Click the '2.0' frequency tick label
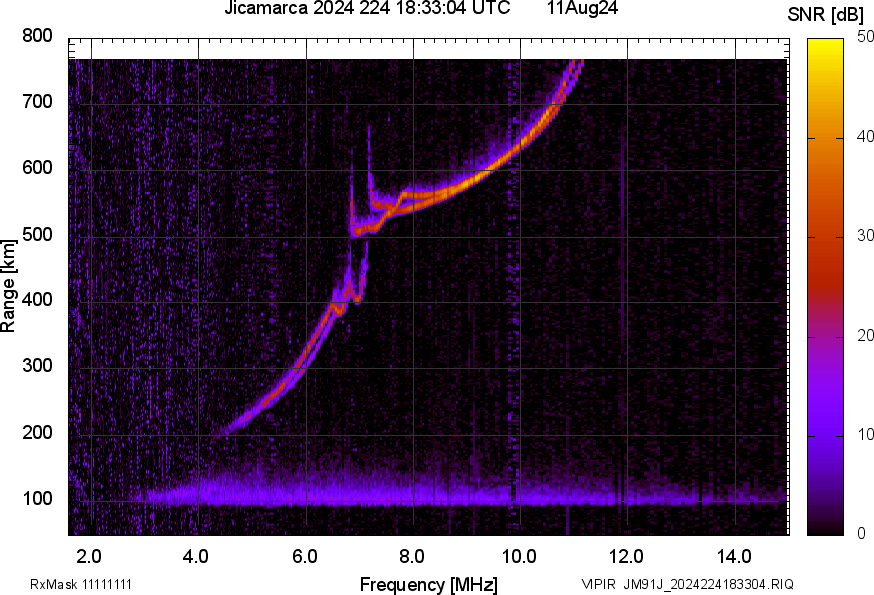 (x=89, y=556)
